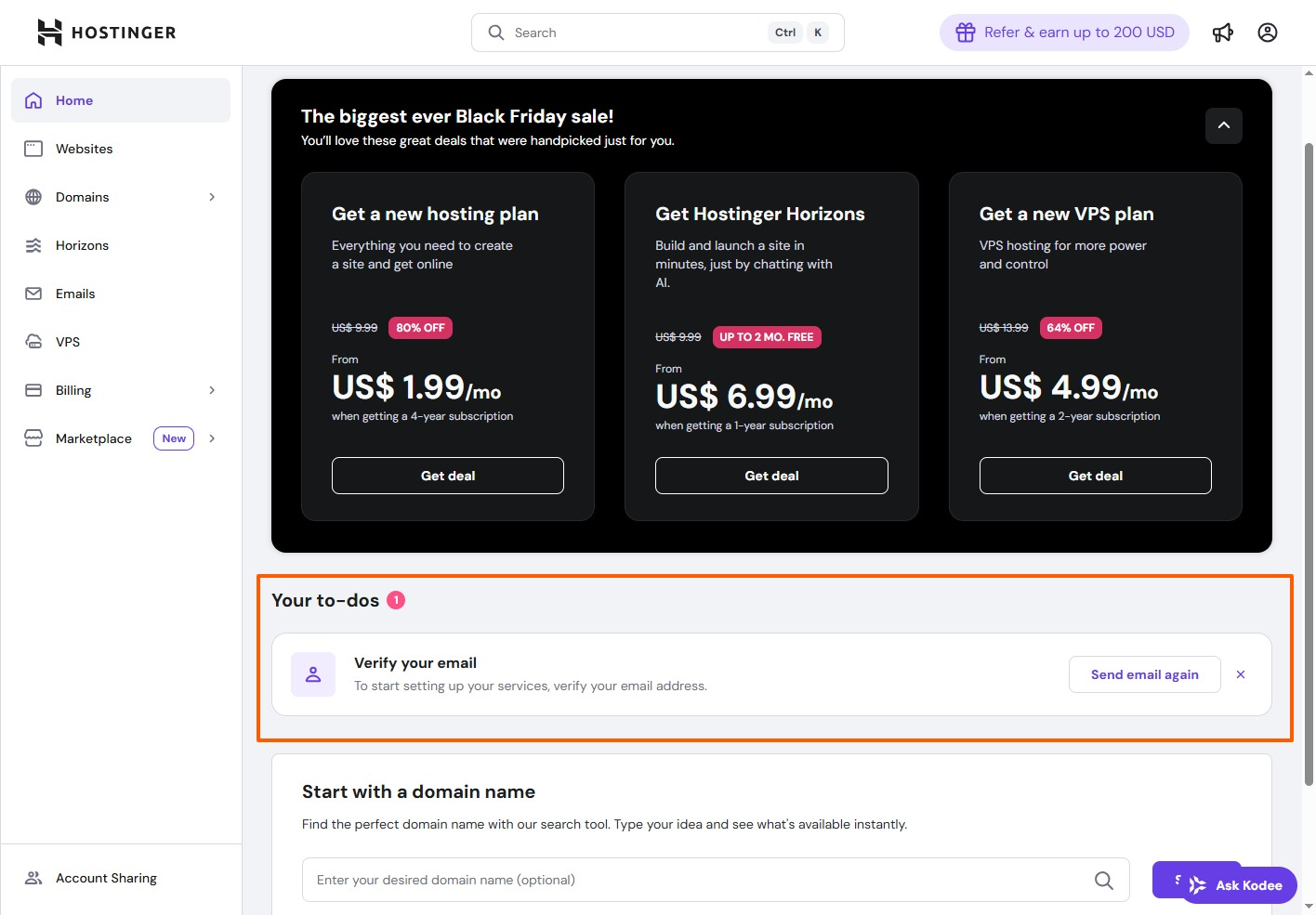The height and width of the screenshot is (915, 1316).
Task: Click the magnifier icon in the domain search field
Action: click(1103, 880)
